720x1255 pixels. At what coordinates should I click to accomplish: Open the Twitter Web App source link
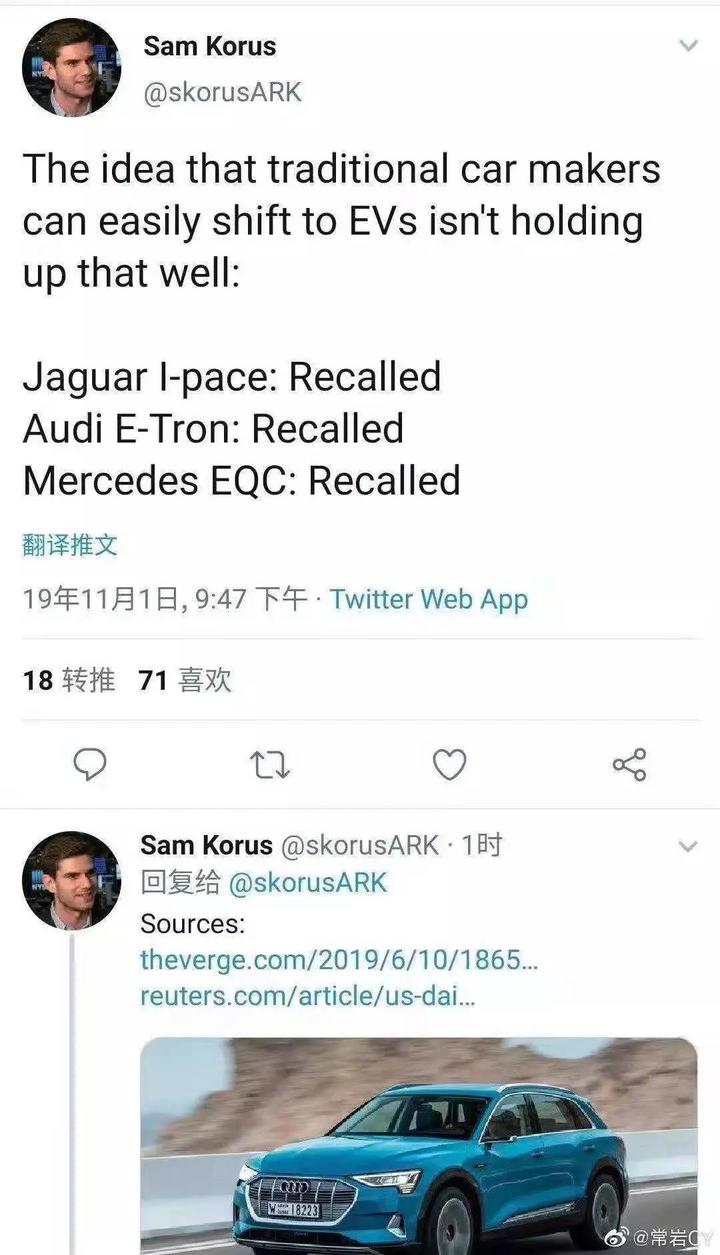click(x=429, y=599)
